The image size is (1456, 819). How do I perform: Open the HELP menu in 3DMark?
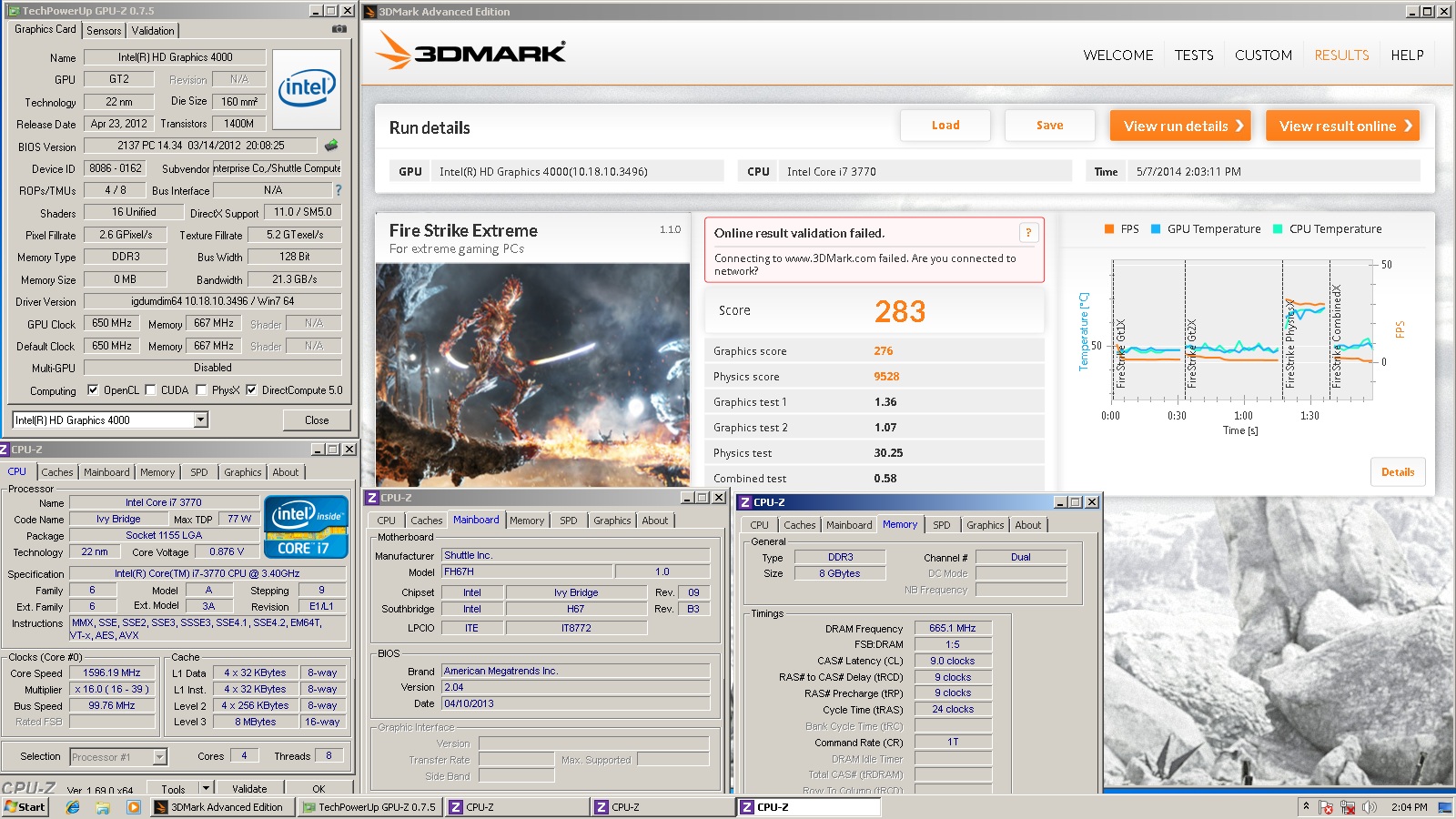click(x=1407, y=56)
